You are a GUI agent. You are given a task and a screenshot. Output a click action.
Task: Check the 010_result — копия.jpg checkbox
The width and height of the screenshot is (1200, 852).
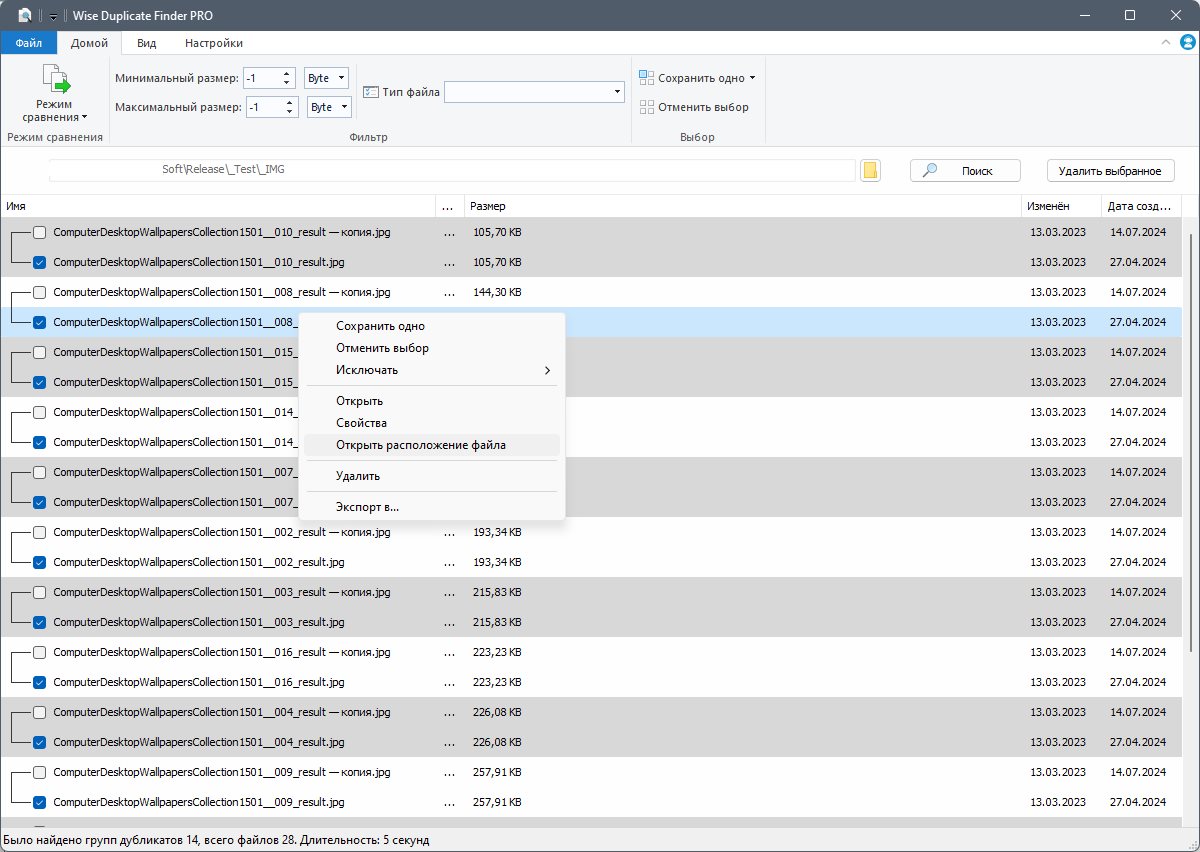39,232
